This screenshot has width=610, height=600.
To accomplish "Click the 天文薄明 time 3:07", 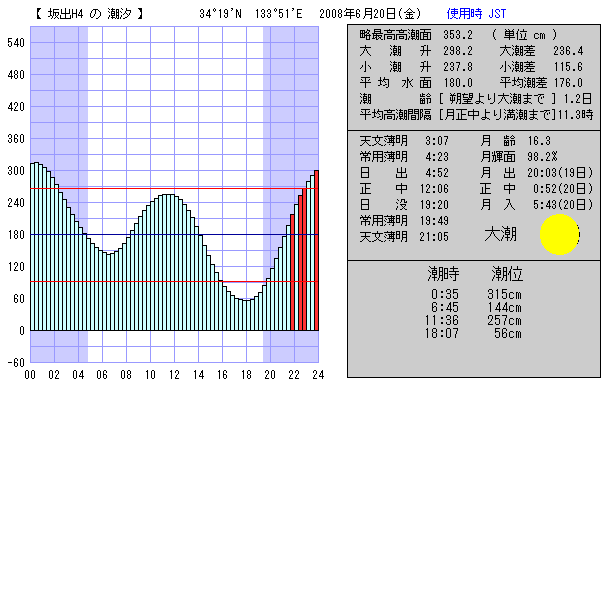I will click(437, 140).
